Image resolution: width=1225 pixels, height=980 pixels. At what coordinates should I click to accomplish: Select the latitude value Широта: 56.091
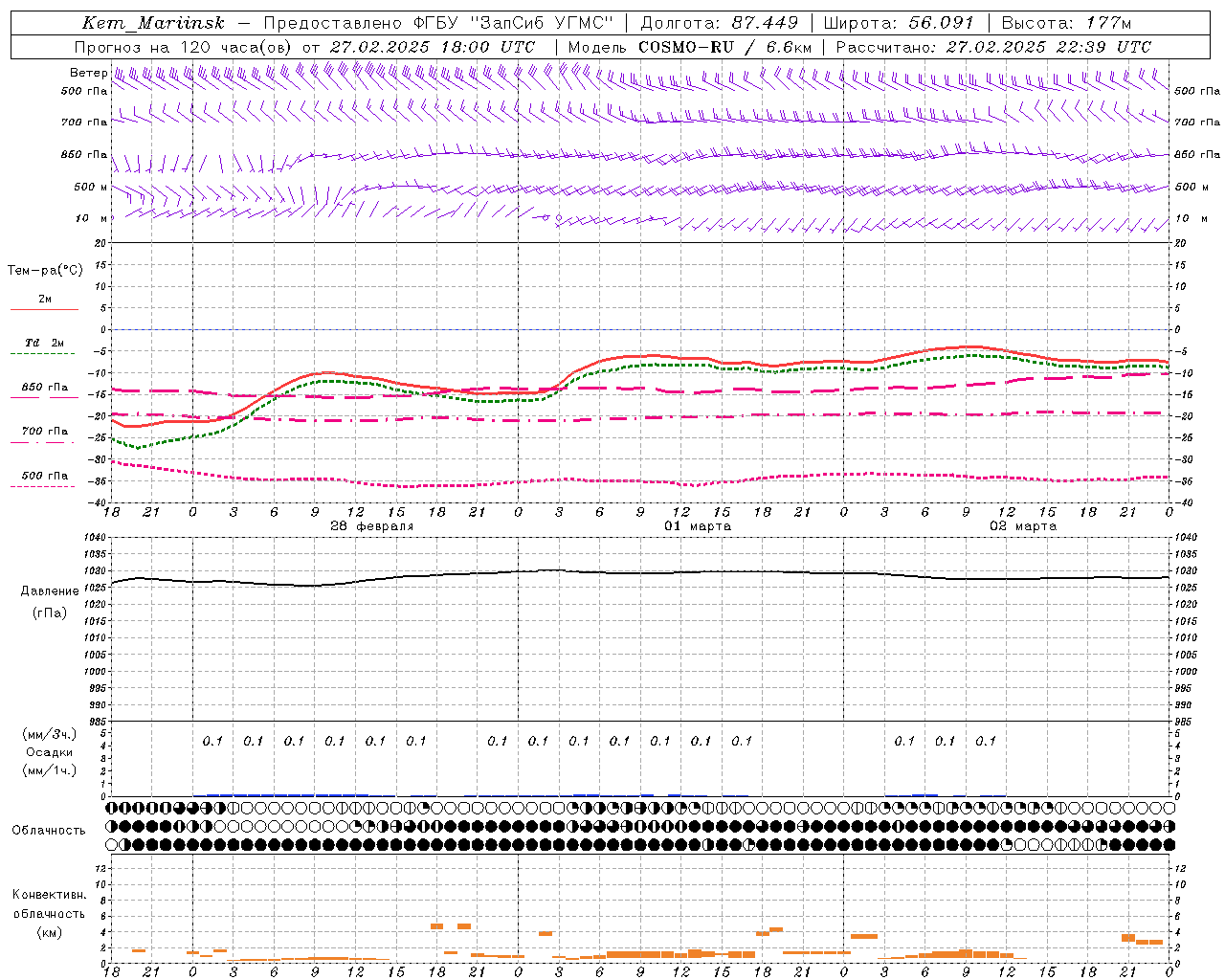tap(899, 23)
